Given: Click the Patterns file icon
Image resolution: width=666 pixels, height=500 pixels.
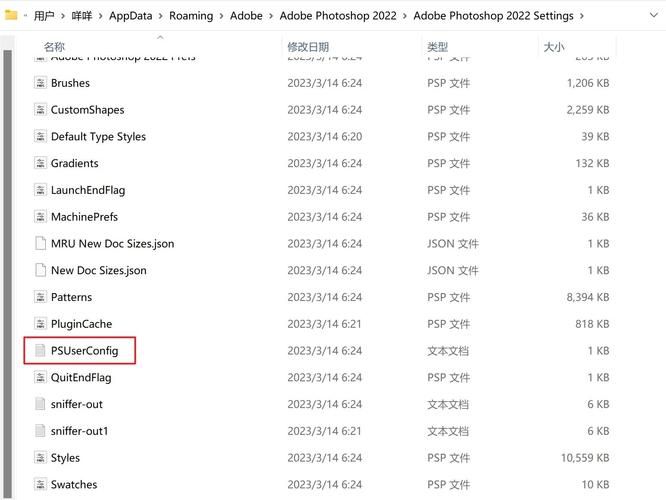Looking at the screenshot, I should (x=40, y=297).
